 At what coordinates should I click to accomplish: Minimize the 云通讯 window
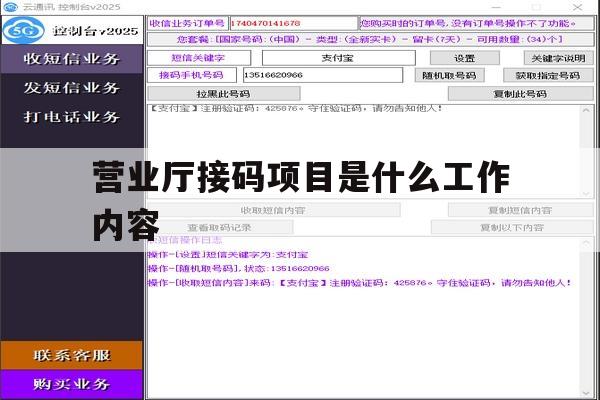pyautogui.click(x=496, y=7)
